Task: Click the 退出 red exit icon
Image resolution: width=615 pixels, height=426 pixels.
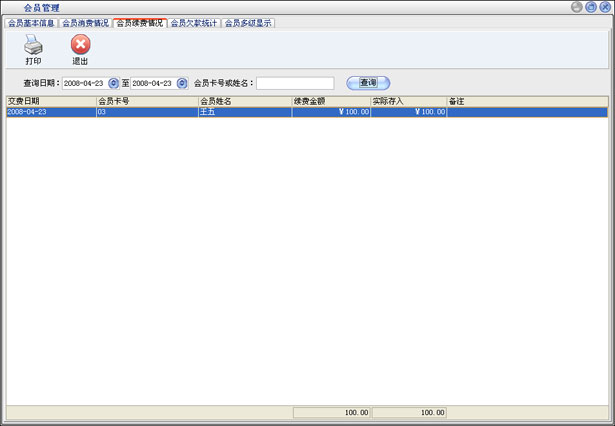Action: [x=80, y=45]
